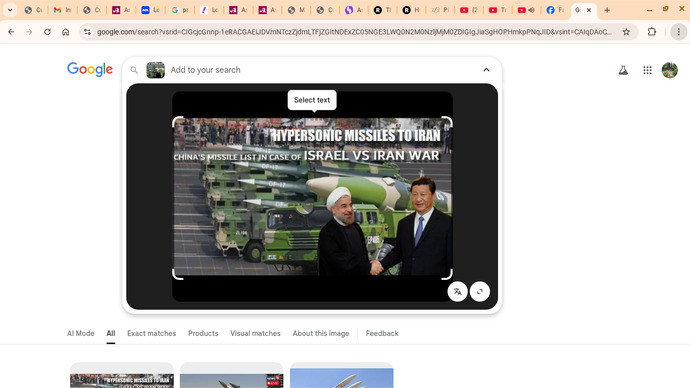Open the Google apps grid

coord(647,70)
